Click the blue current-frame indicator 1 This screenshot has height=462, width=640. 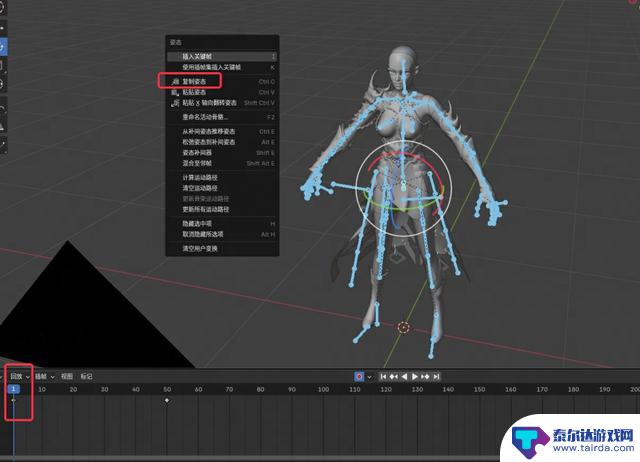13,389
